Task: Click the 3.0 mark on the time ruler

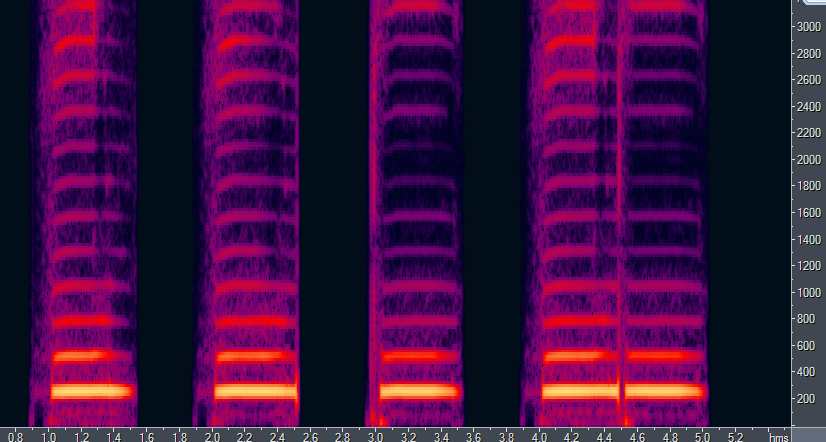Action: (376, 437)
